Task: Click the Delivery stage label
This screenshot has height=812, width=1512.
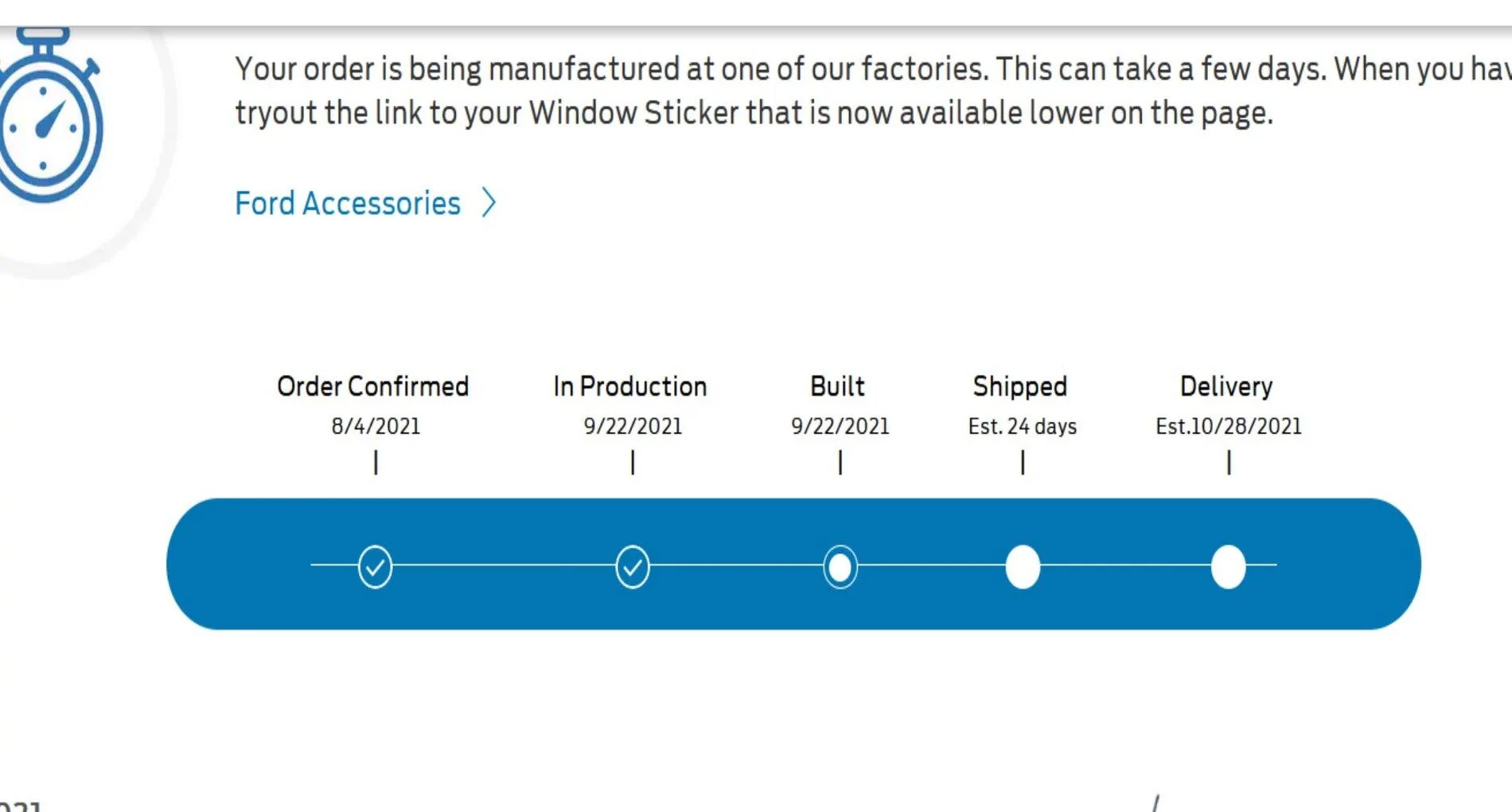Action: pyautogui.click(x=1226, y=387)
